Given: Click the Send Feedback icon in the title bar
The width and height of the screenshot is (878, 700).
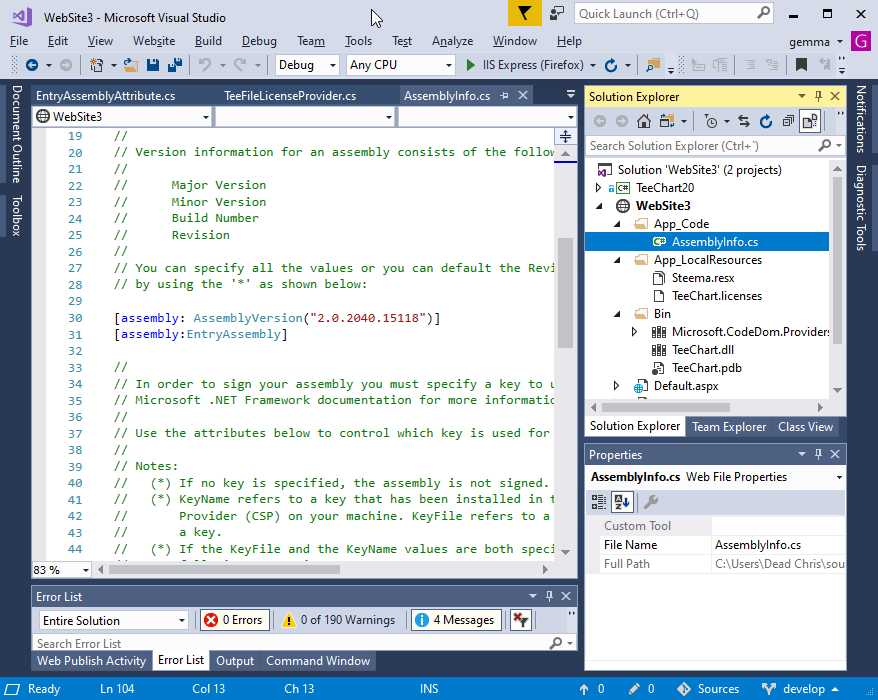Looking at the screenshot, I should [557, 13].
